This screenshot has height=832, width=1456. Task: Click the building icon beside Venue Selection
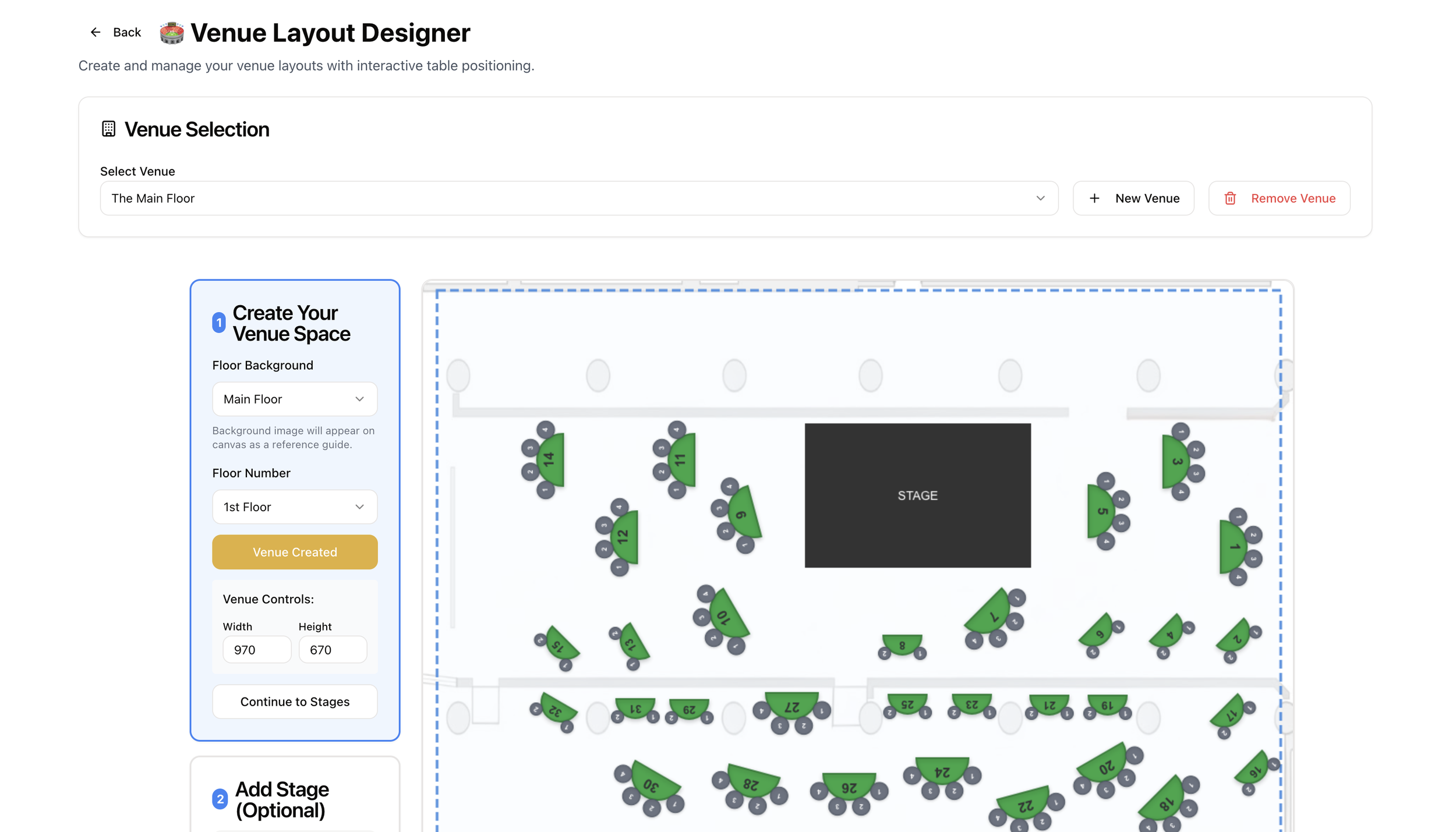(x=108, y=129)
